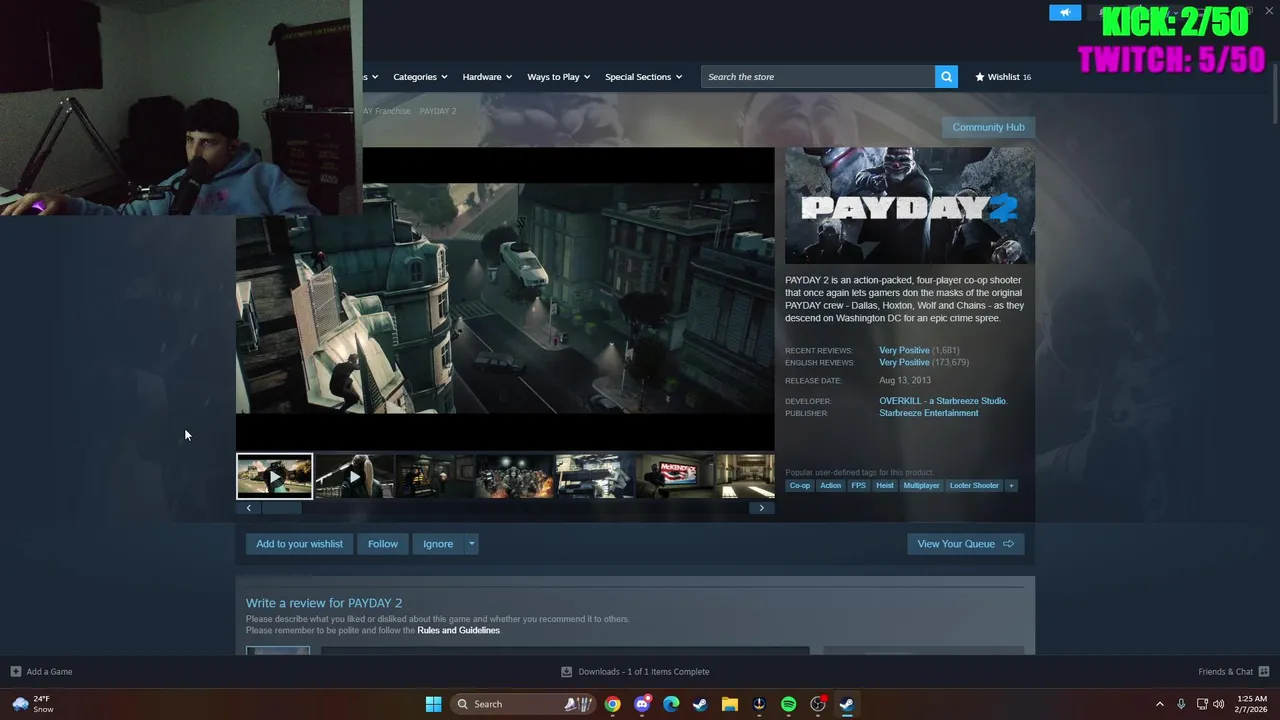Switch to the active Steam taskbar window
The height and width of the screenshot is (720, 1280).
point(847,704)
